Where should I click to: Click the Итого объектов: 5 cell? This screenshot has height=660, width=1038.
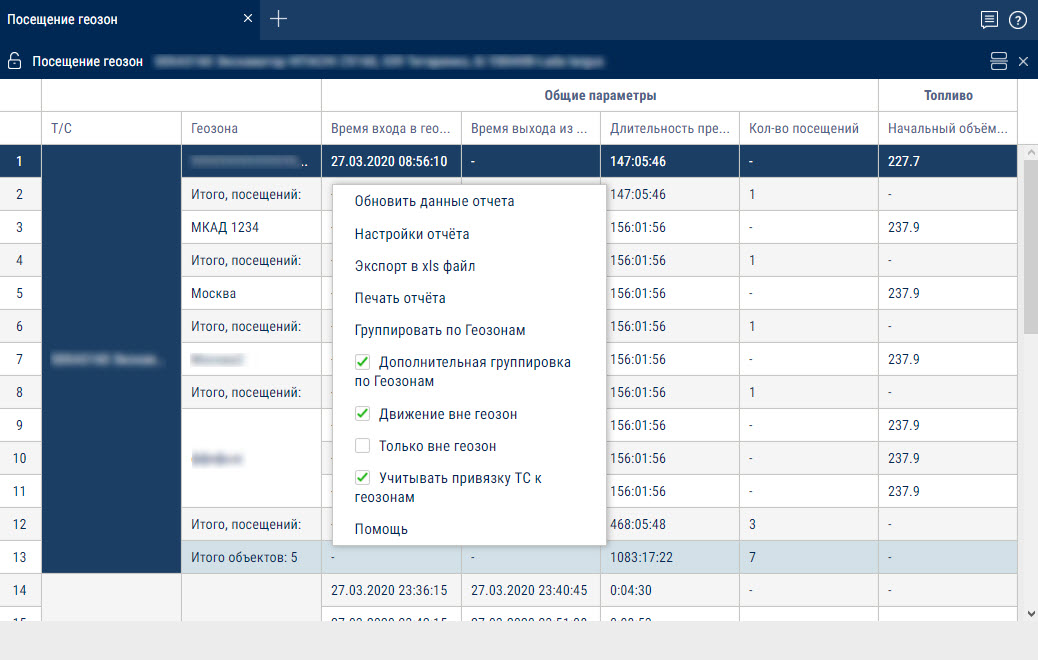click(x=252, y=557)
